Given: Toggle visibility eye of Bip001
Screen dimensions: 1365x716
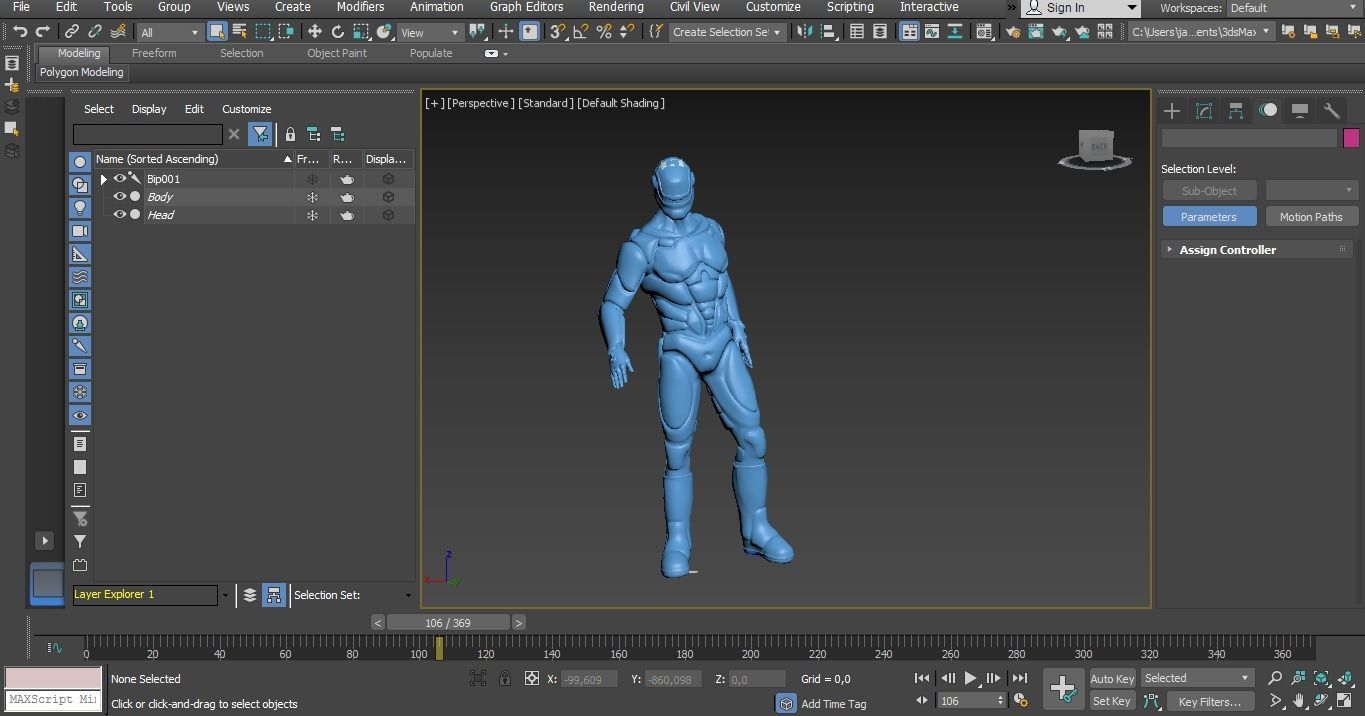Looking at the screenshot, I should click(120, 179).
